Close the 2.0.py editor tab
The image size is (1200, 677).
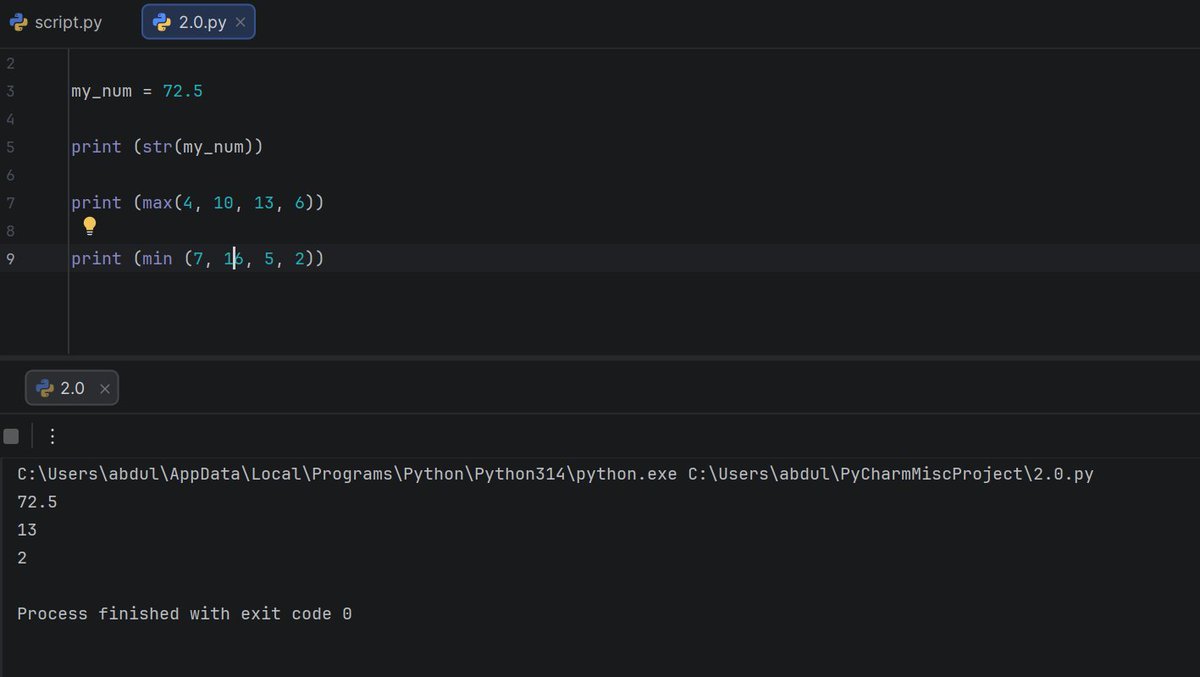tap(240, 23)
